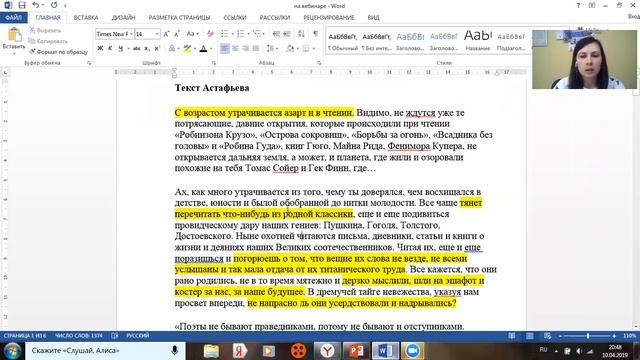
Task: Apply the yellow text highlight color
Action: (x=187, y=49)
